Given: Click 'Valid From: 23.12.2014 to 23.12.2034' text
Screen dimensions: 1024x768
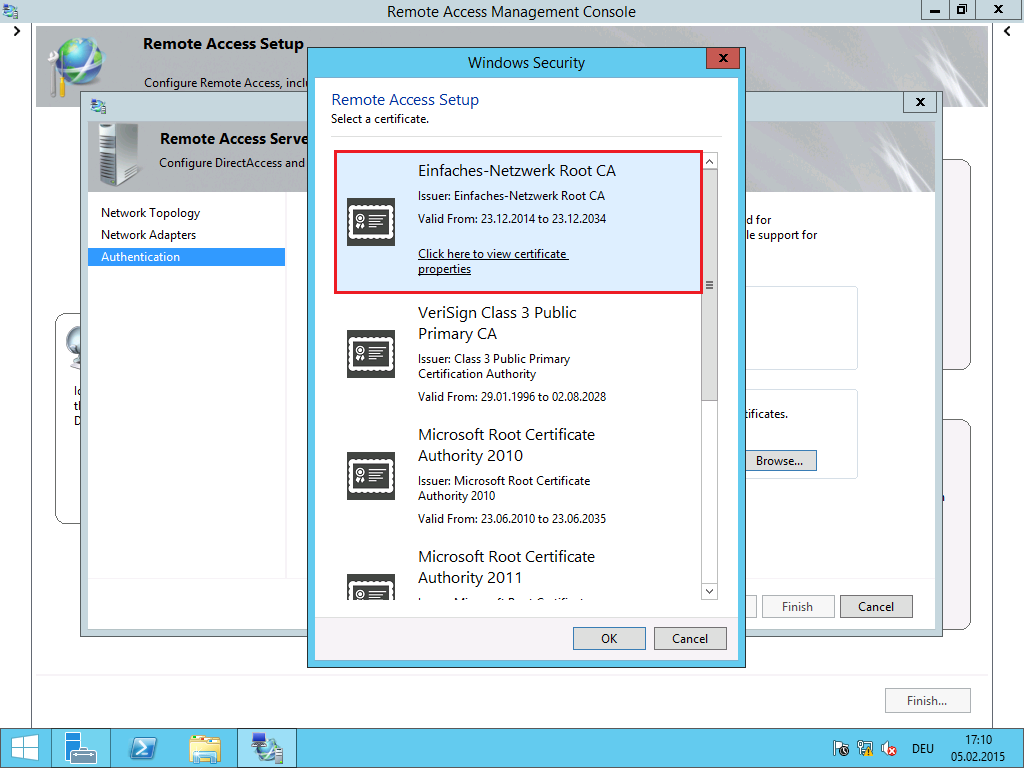Looking at the screenshot, I should (512, 219).
